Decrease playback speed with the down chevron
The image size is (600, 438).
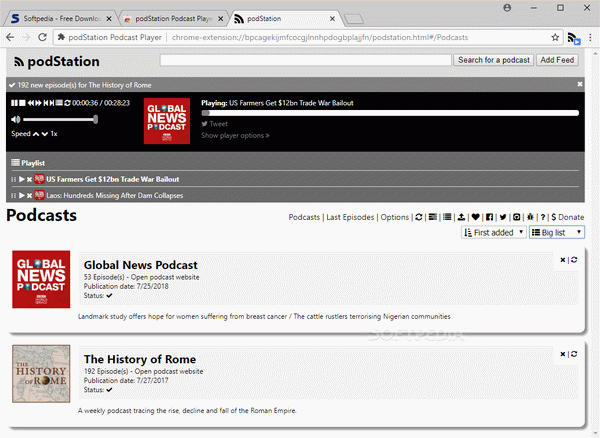pyautogui.click(x=45, y=134)
